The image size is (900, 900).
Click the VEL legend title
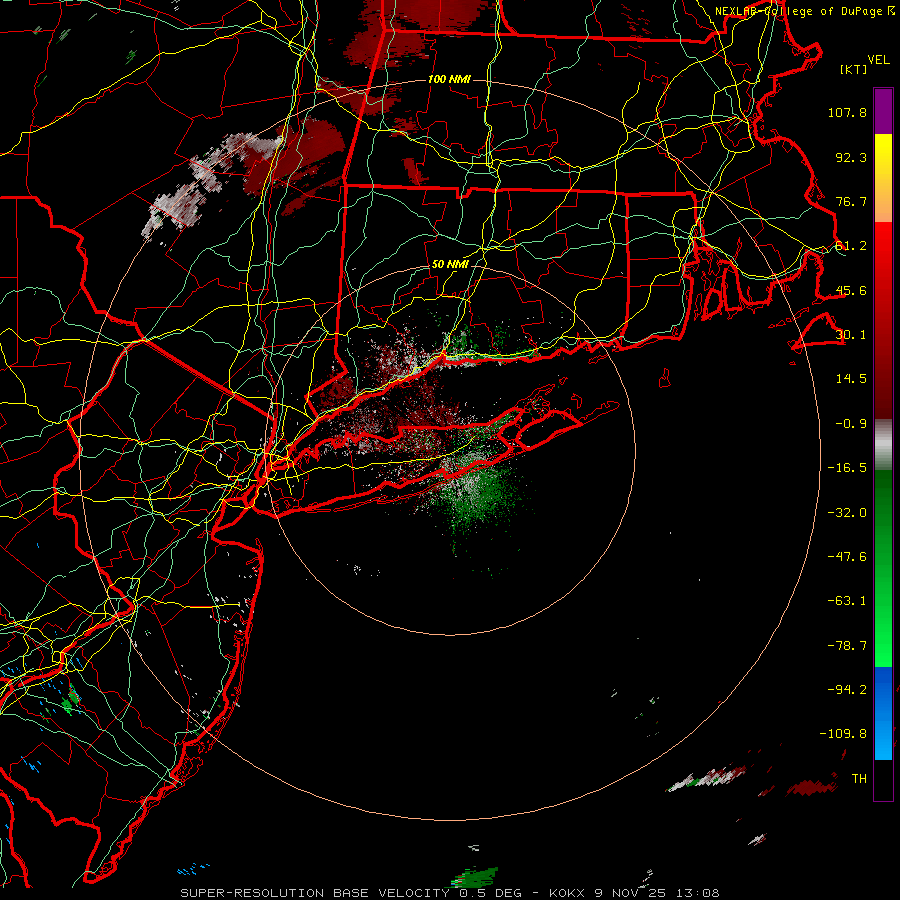(878, 60)
